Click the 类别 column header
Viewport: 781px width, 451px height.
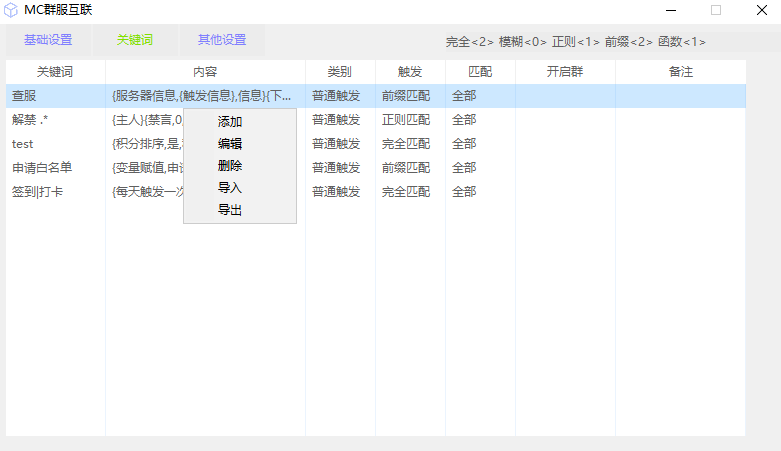tap(340, 72)
